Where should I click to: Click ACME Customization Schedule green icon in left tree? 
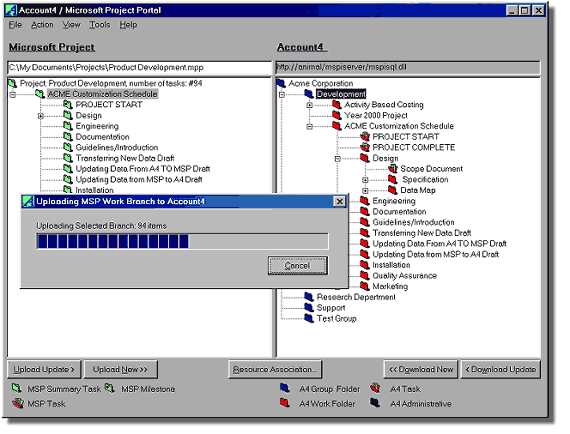click(x=40, y=94)
